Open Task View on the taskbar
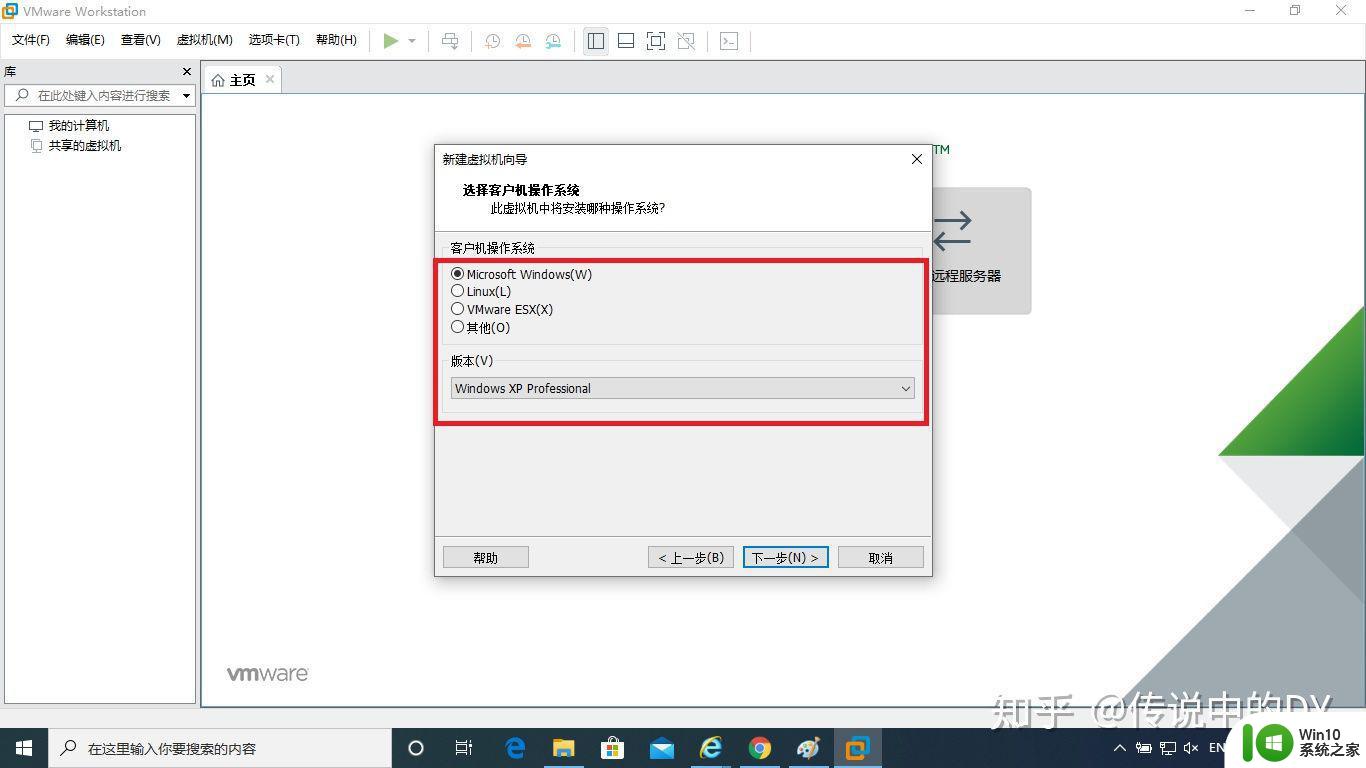This screenshot has width=1366, height=768. pos(464,748)
